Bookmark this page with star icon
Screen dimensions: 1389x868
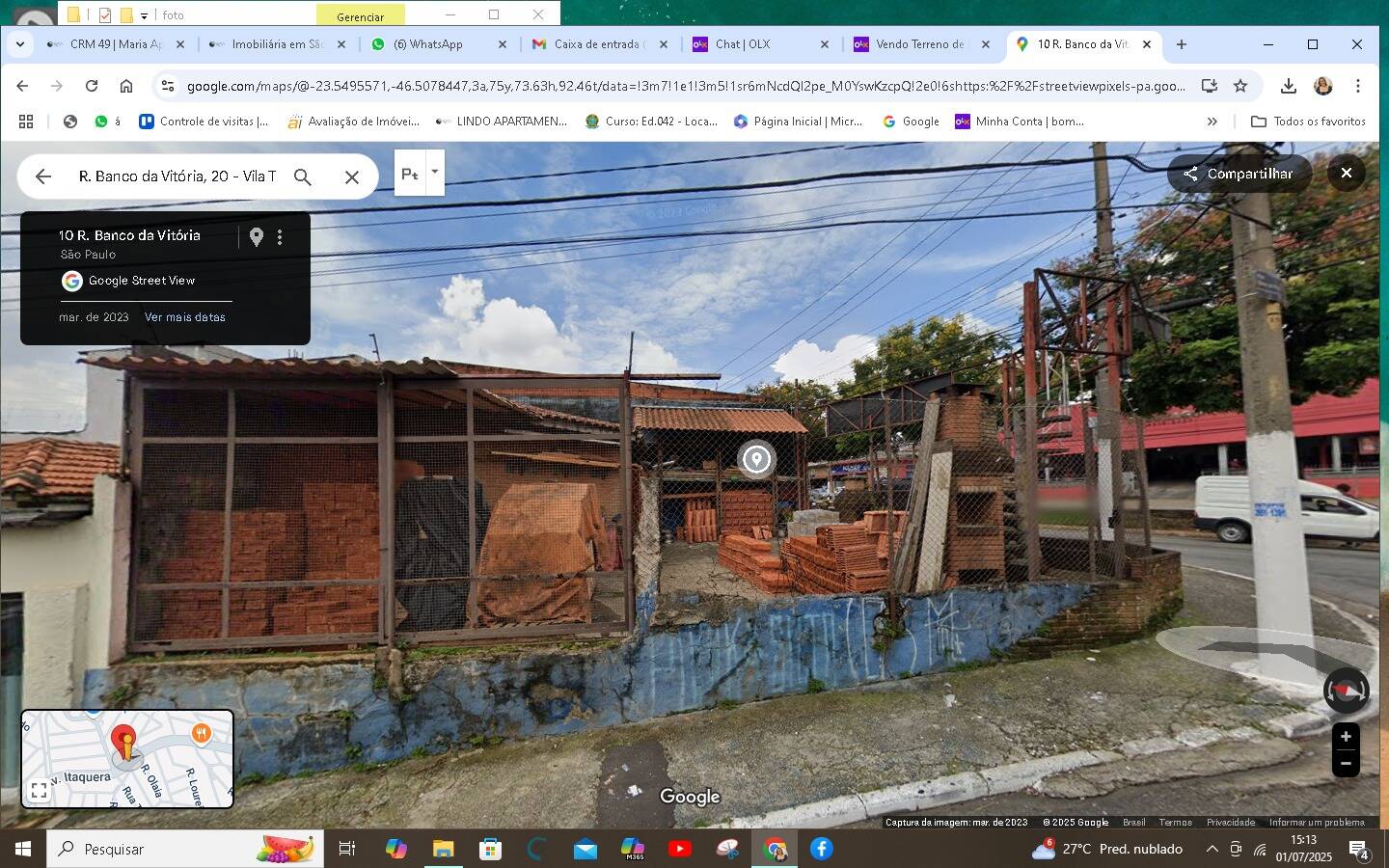point(1240,86)
